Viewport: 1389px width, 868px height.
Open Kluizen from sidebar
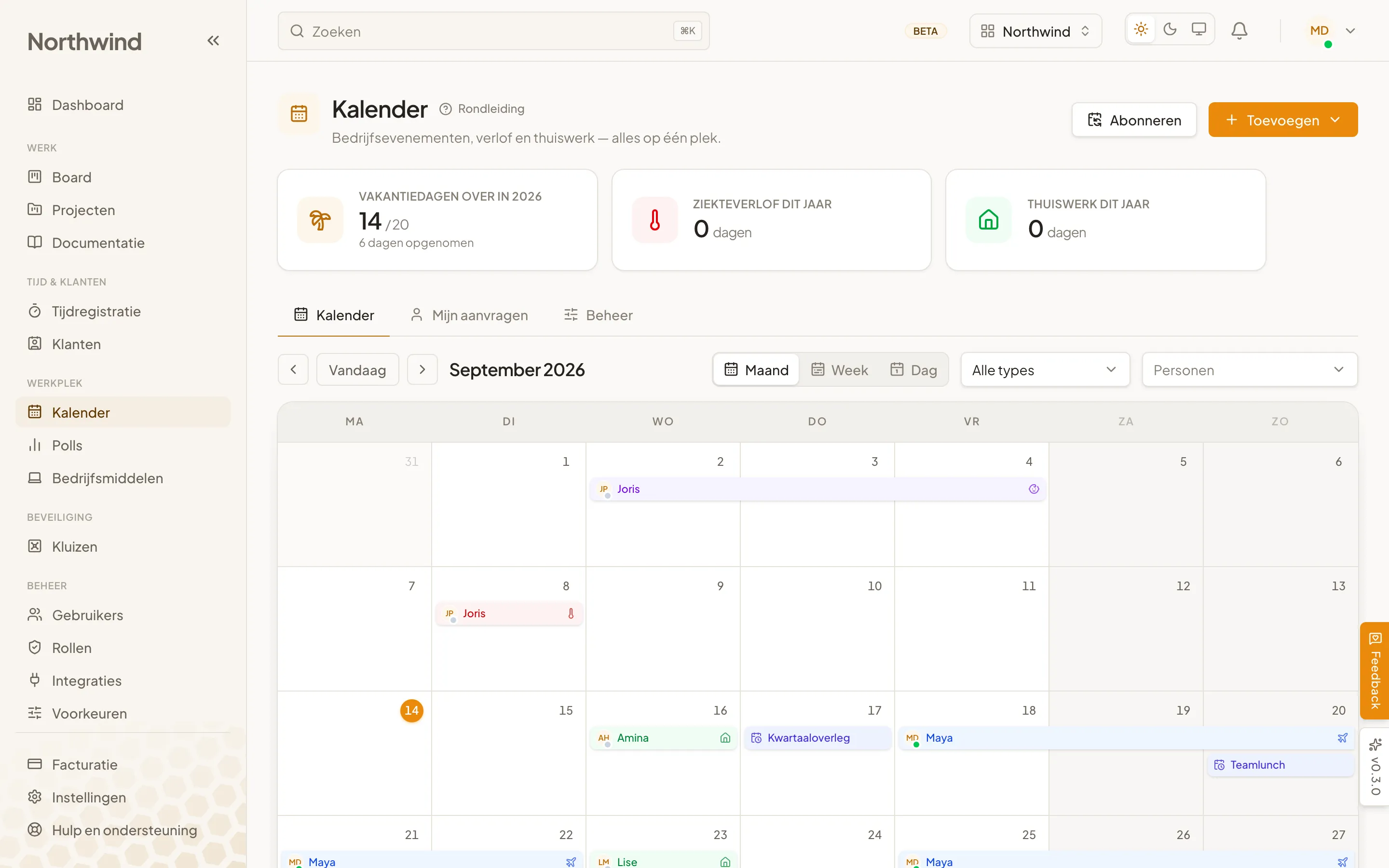tap(123, 546)
